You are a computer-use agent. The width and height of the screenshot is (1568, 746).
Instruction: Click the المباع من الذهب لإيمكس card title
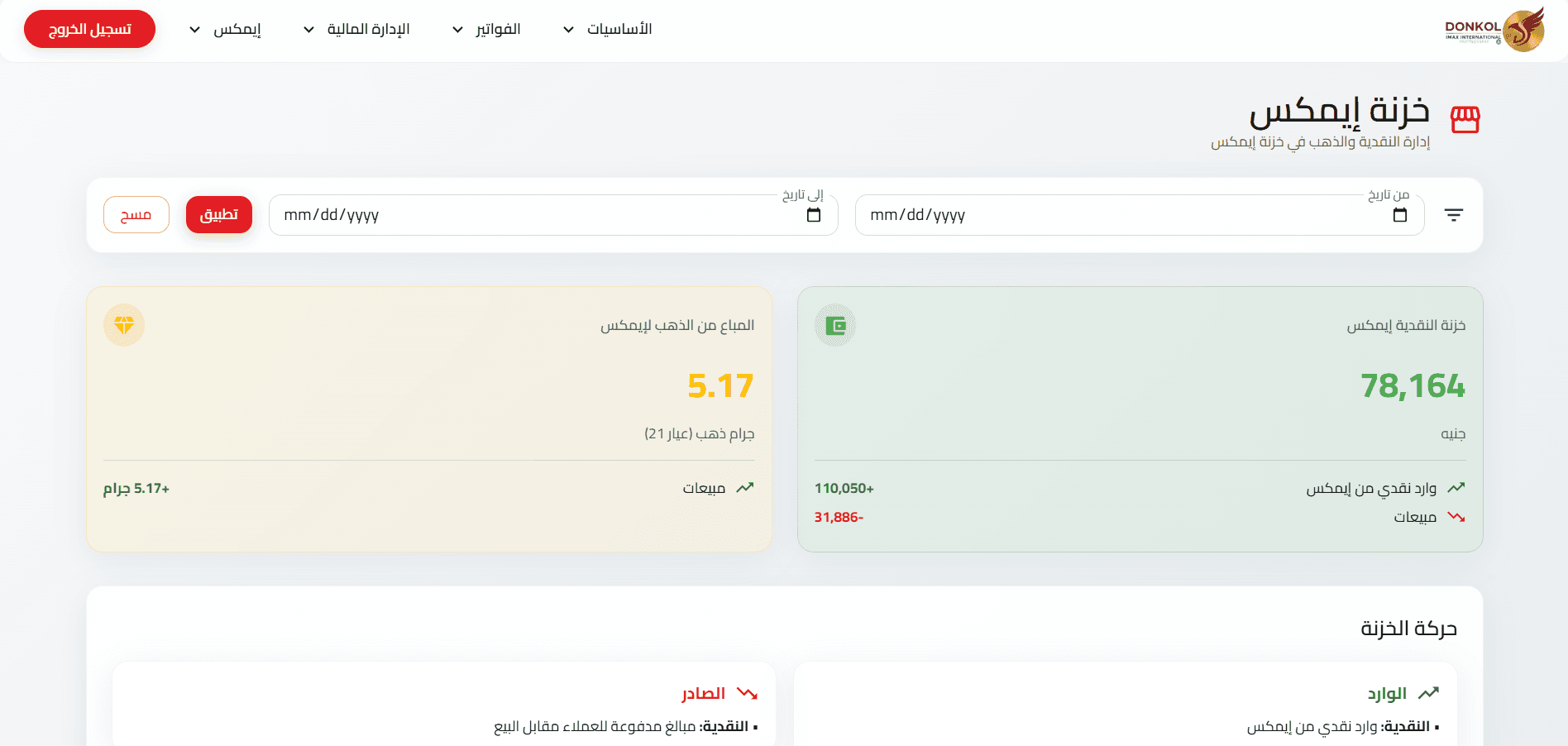(677, 325)
